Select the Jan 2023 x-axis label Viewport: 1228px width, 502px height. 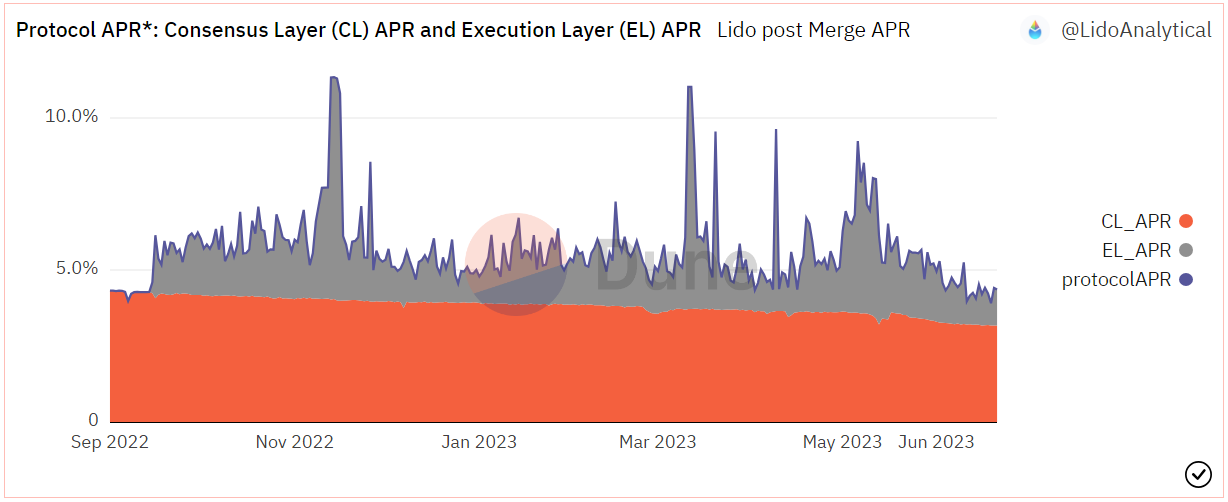coord(479,442)
